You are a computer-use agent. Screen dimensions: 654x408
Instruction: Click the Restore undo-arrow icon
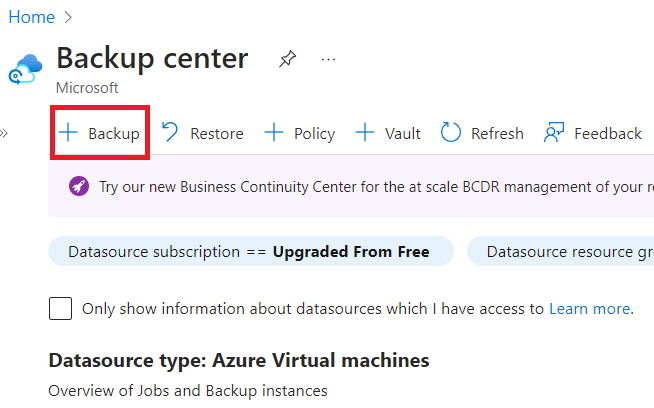click(171, 133)
